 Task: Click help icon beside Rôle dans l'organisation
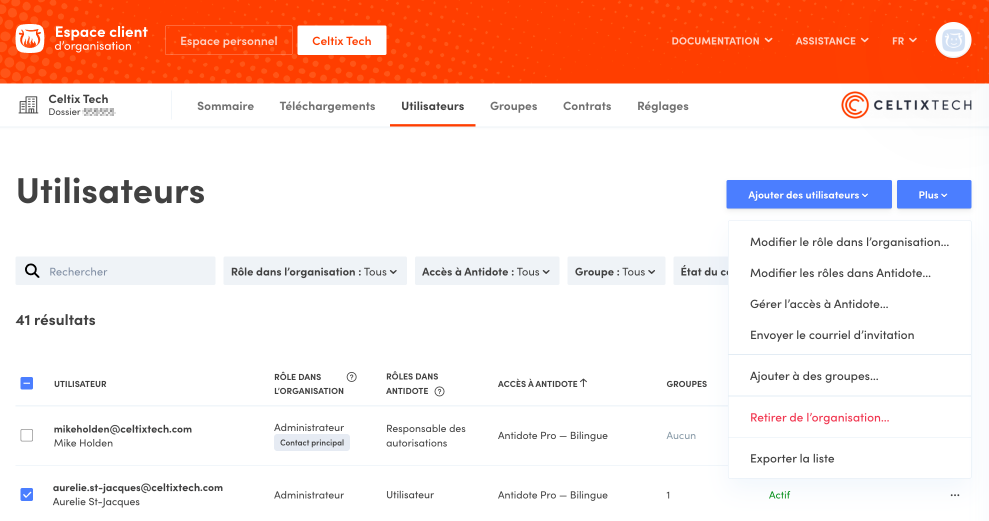(351, 377)
